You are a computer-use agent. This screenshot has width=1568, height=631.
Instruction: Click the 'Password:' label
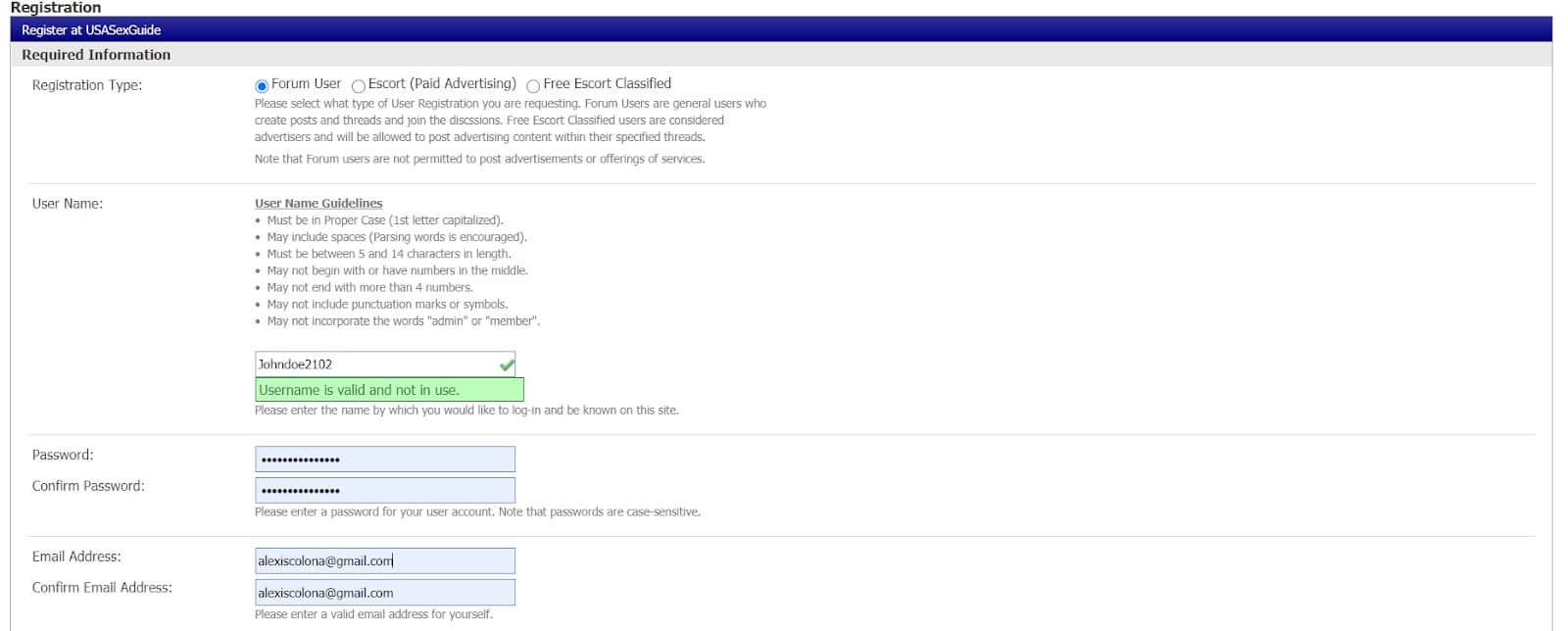[x=63, y=455]
